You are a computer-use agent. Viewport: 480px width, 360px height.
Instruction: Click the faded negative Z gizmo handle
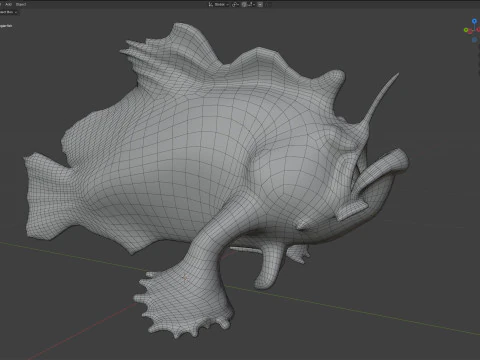(x=474, y=40)
